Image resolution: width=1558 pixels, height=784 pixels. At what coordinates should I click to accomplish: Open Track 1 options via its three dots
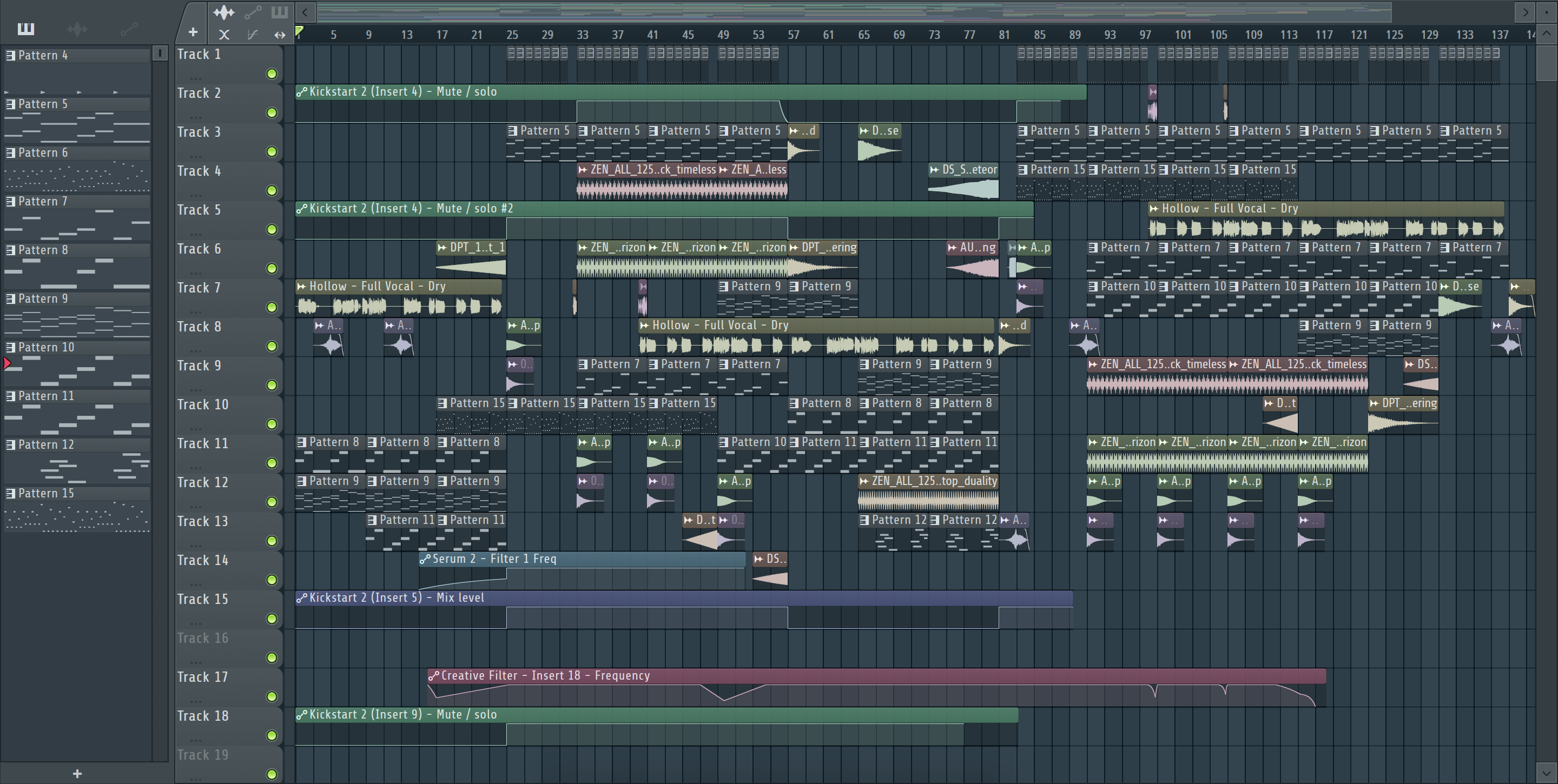195,78
